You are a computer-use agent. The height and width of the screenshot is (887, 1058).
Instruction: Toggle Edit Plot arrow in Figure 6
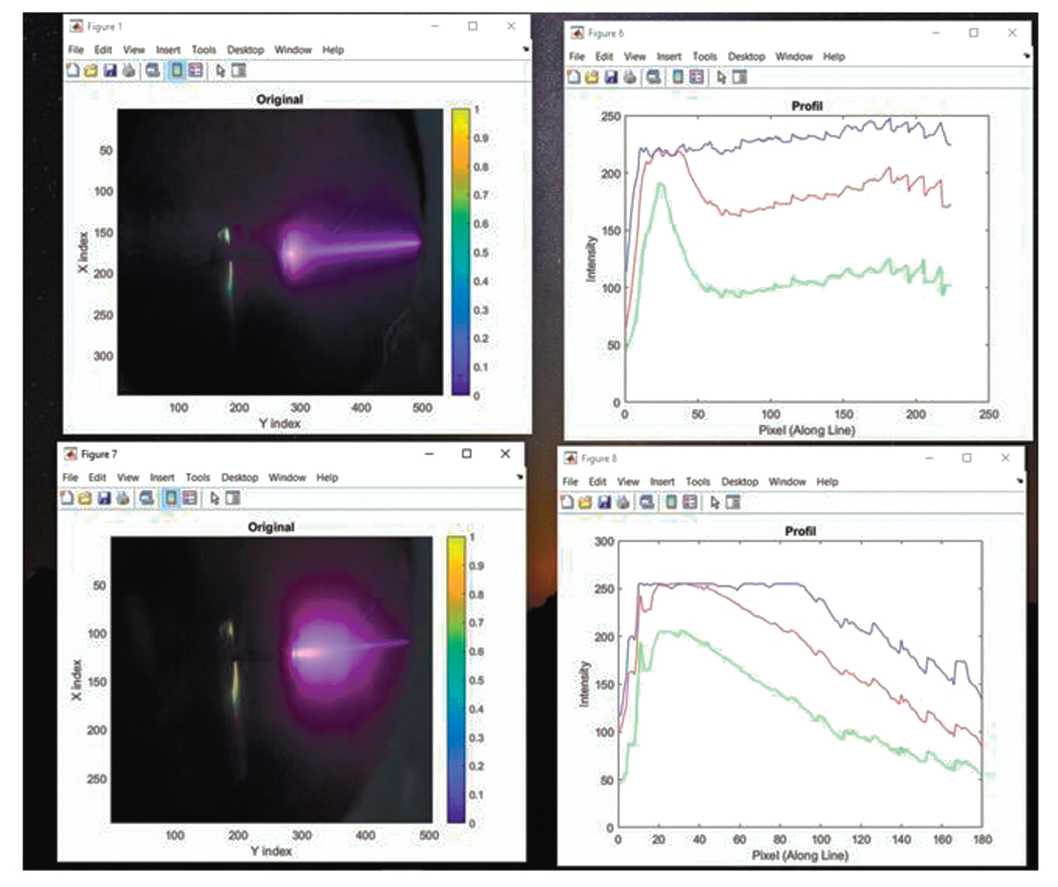pyautogui.click(x=721, y=77)
